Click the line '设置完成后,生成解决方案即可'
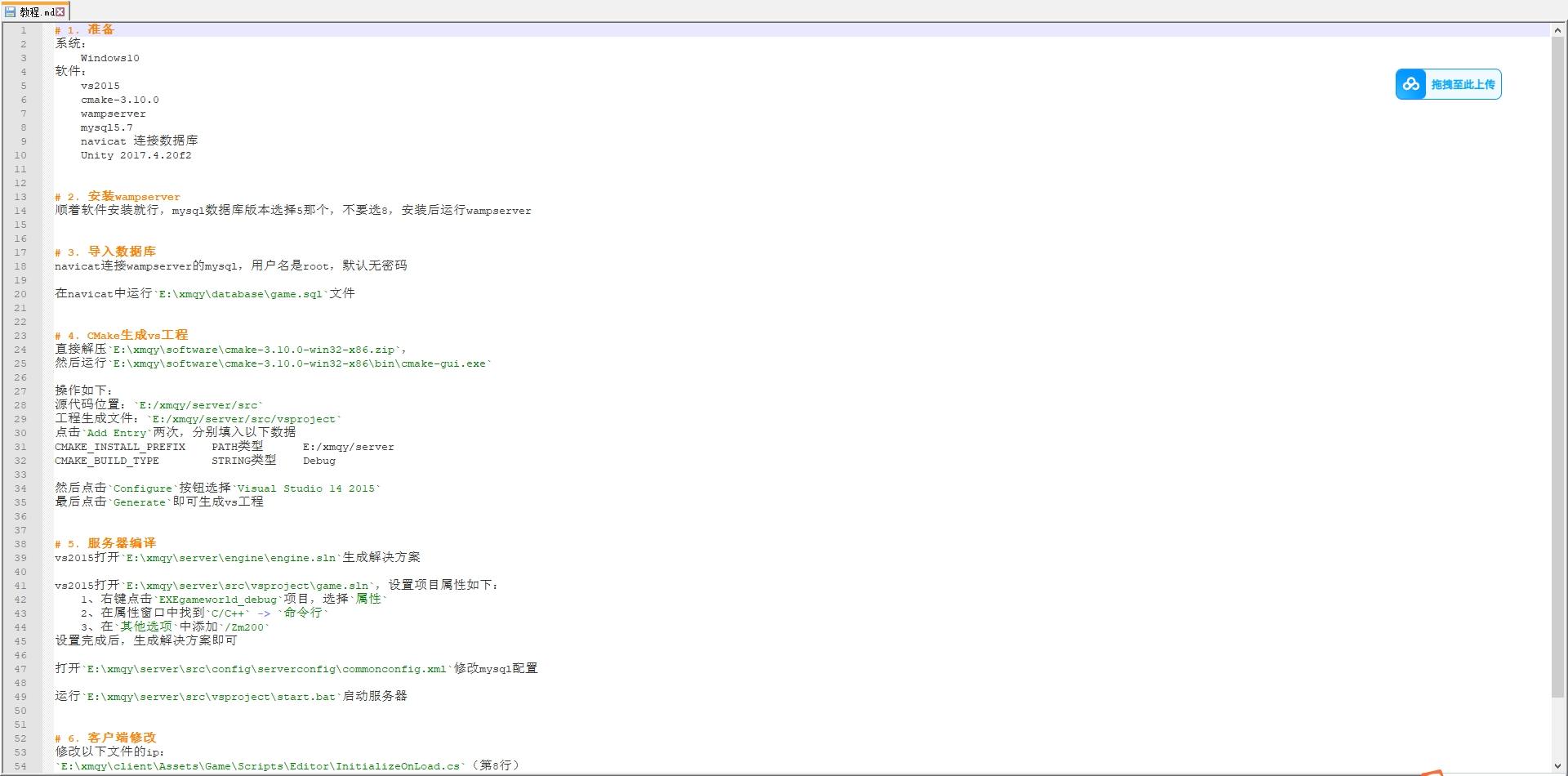The width and height of the screenshot is (1568, 776). [x=145, y=641]
